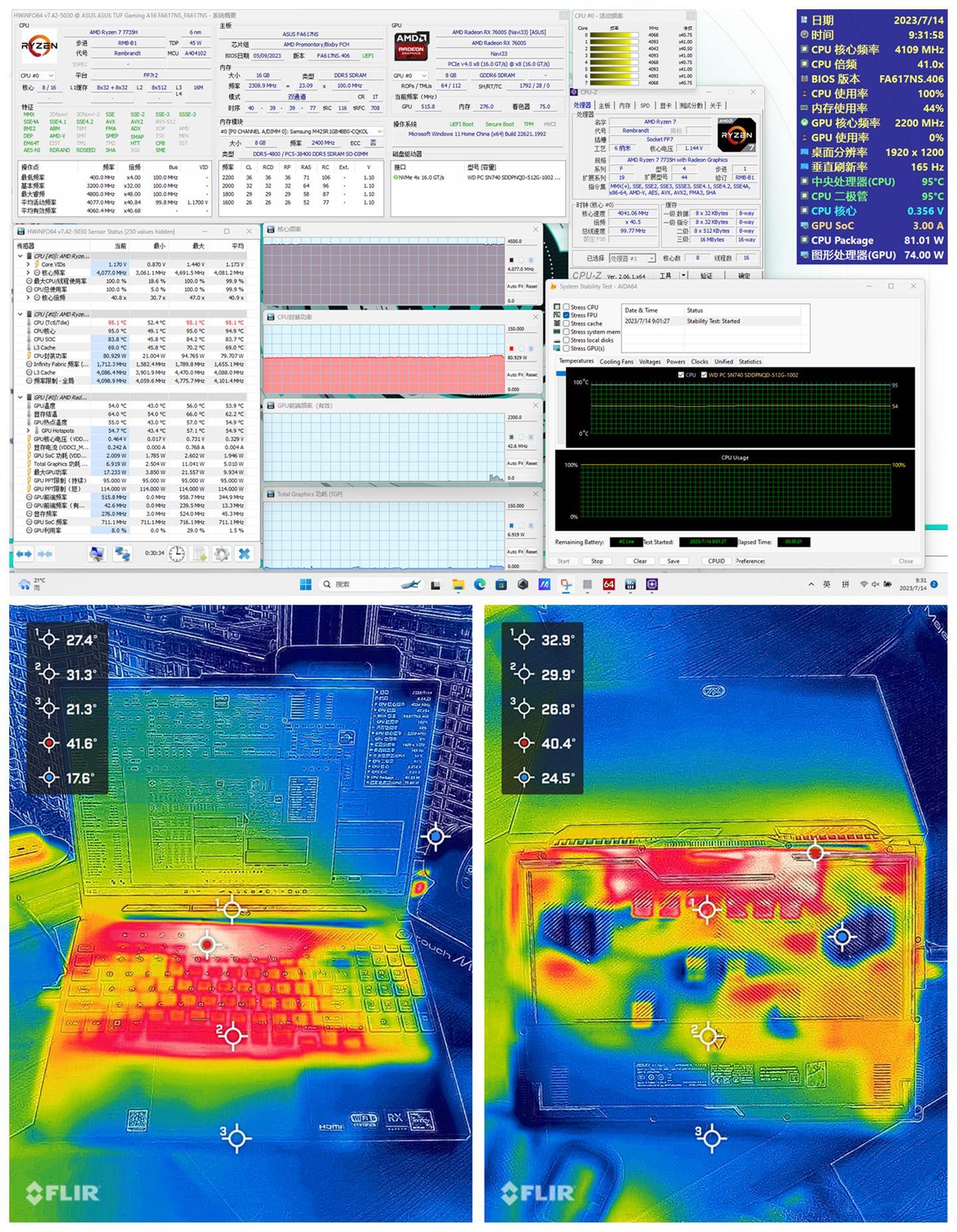Open Microsoft Store taskbar icon
The height and width of the screenshot is (1232, 957).
501,584
